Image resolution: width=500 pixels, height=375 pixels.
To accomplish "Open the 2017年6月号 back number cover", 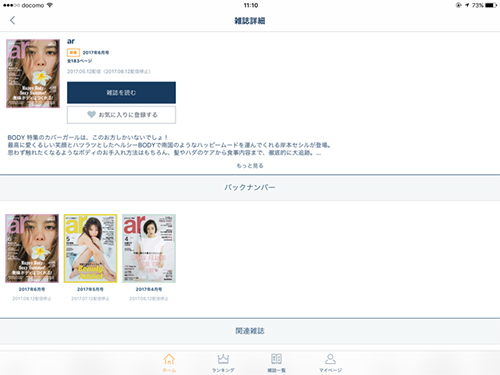I will click(x=32, y=248).
